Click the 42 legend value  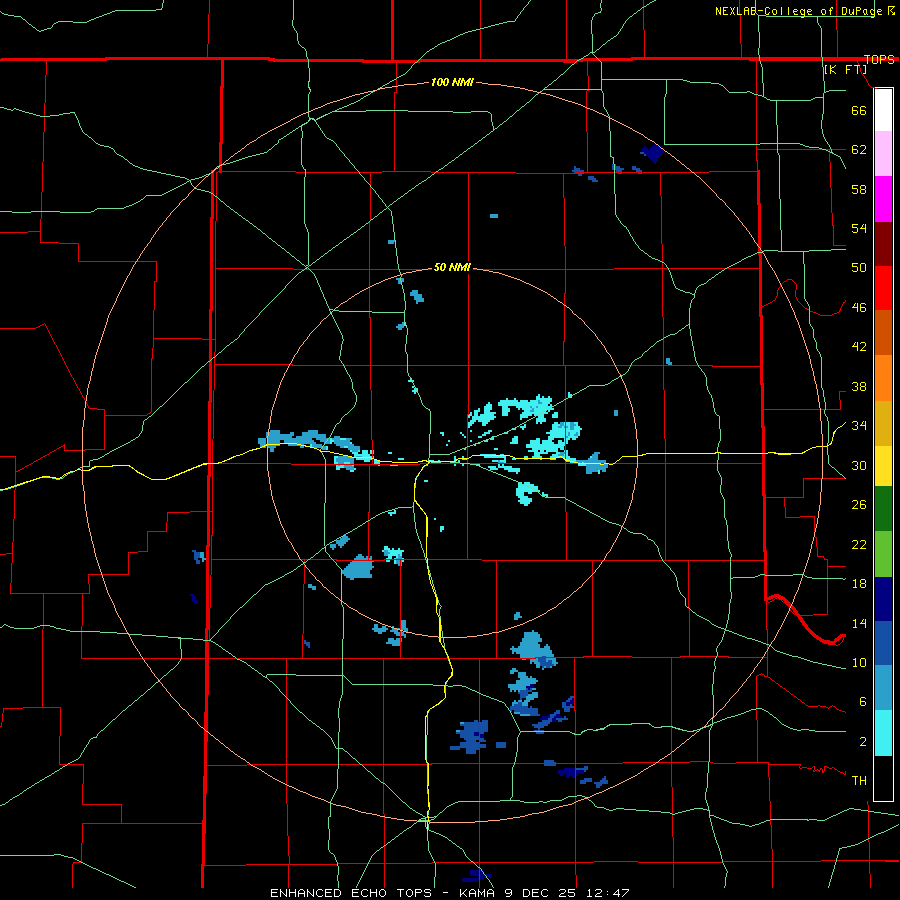[859, 346]
